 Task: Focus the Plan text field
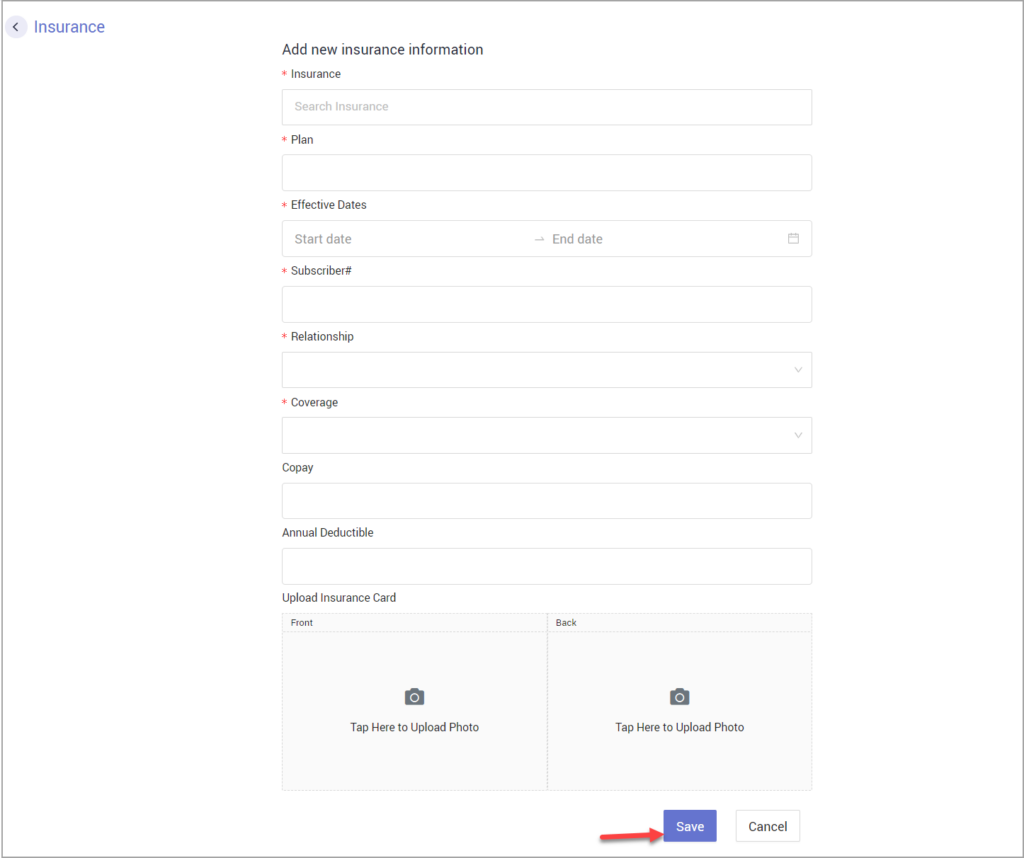[x=546, y=173]
